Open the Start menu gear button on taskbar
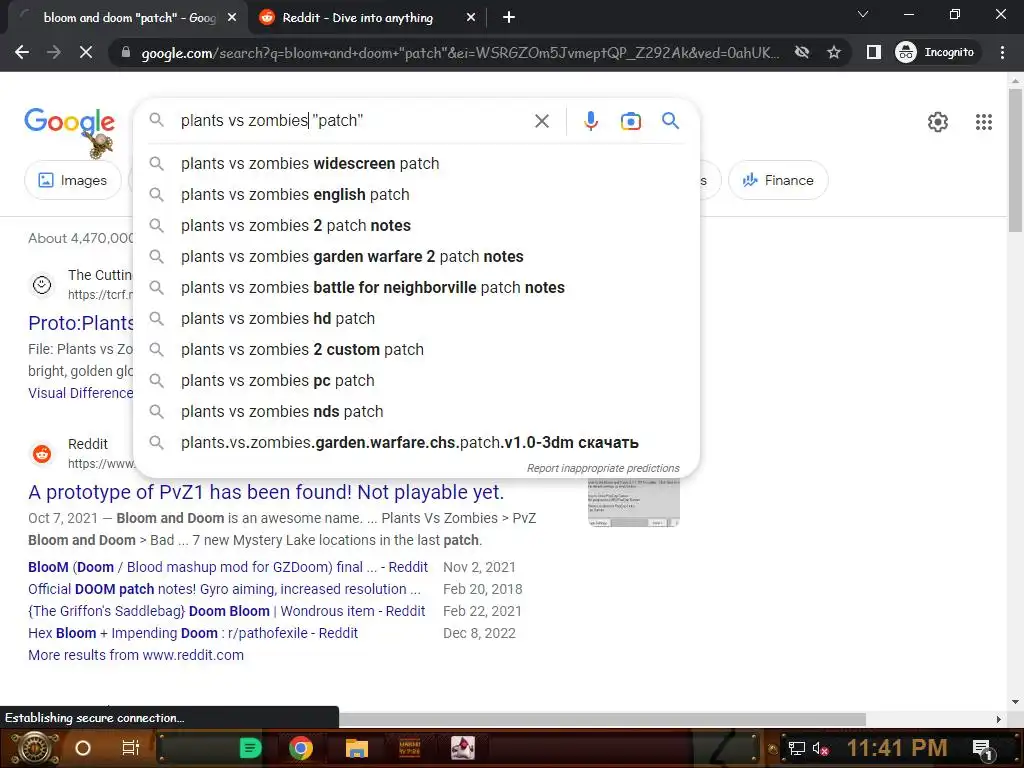Viewport: 1024px width, 768px height. (x=35, y=748)
